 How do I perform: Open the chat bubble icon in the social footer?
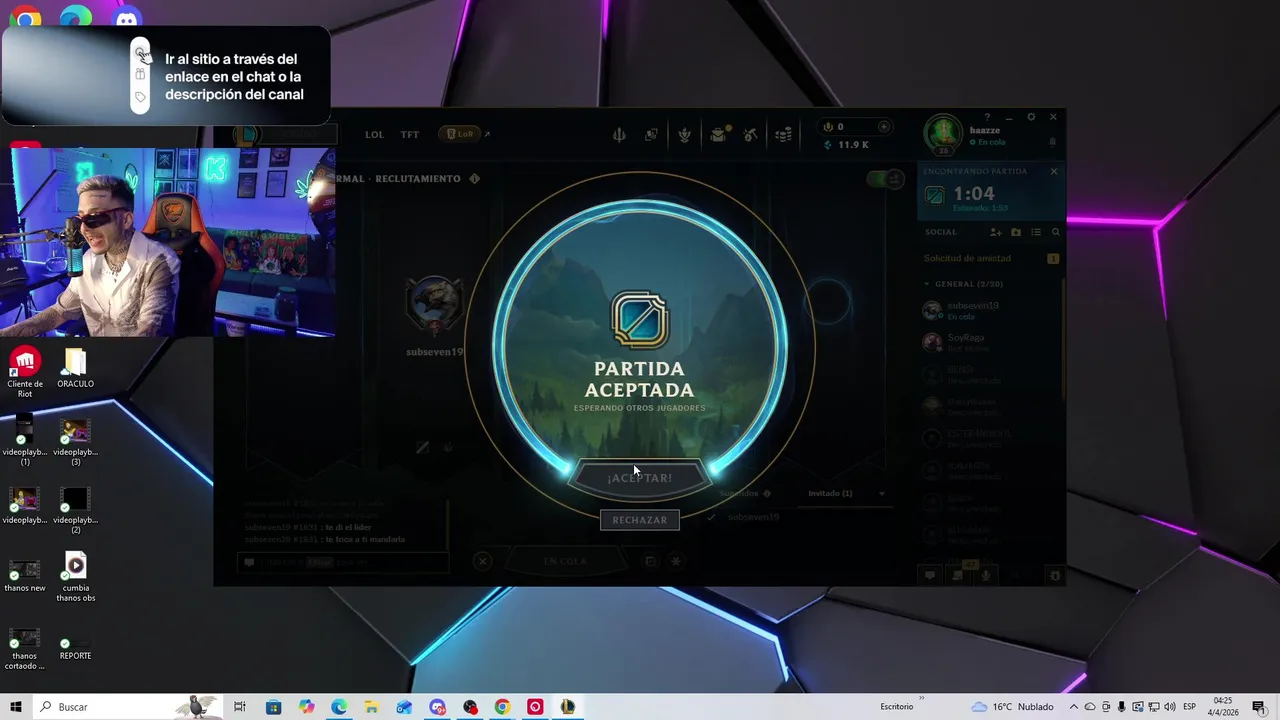click(x=930, y=575)
